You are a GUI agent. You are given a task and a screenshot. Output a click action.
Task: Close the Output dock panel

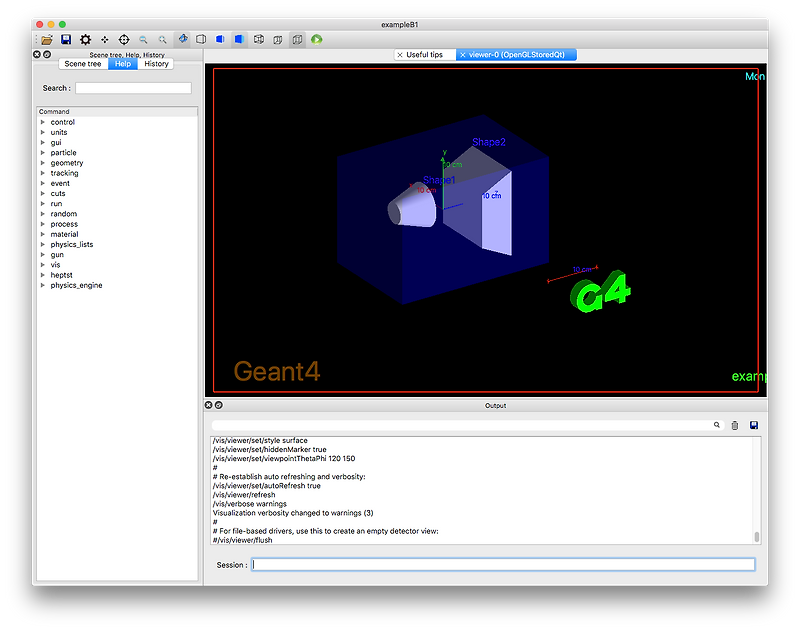[x=208, y=405]
